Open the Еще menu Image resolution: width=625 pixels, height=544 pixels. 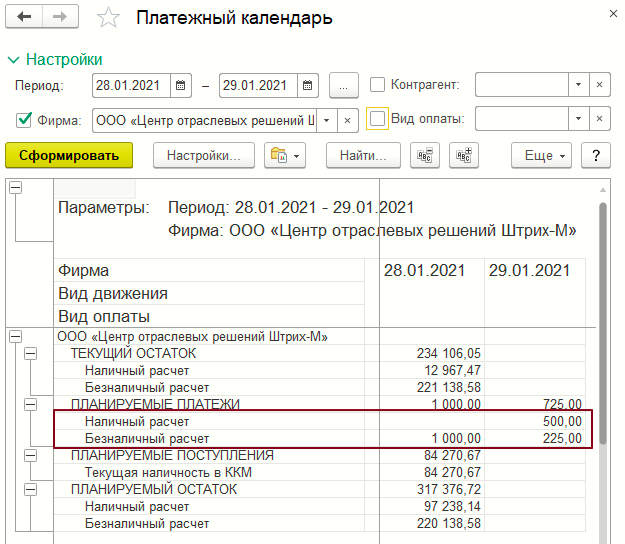coord(543,156)
